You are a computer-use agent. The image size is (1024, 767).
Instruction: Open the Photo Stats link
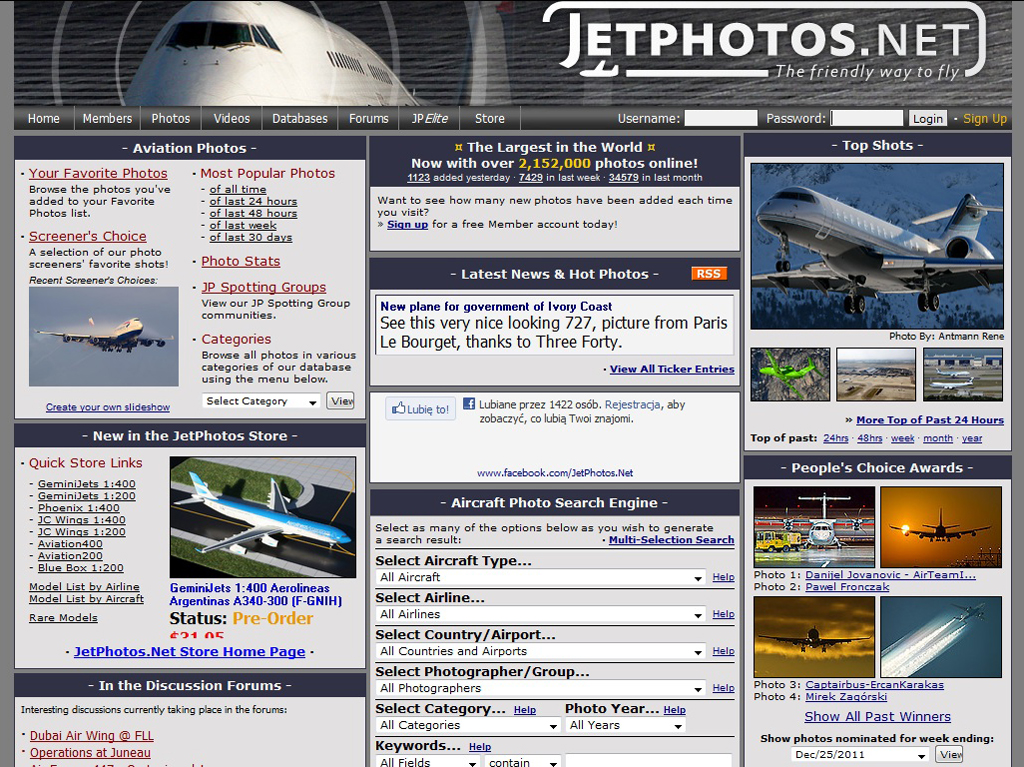[x=240, y=261]
